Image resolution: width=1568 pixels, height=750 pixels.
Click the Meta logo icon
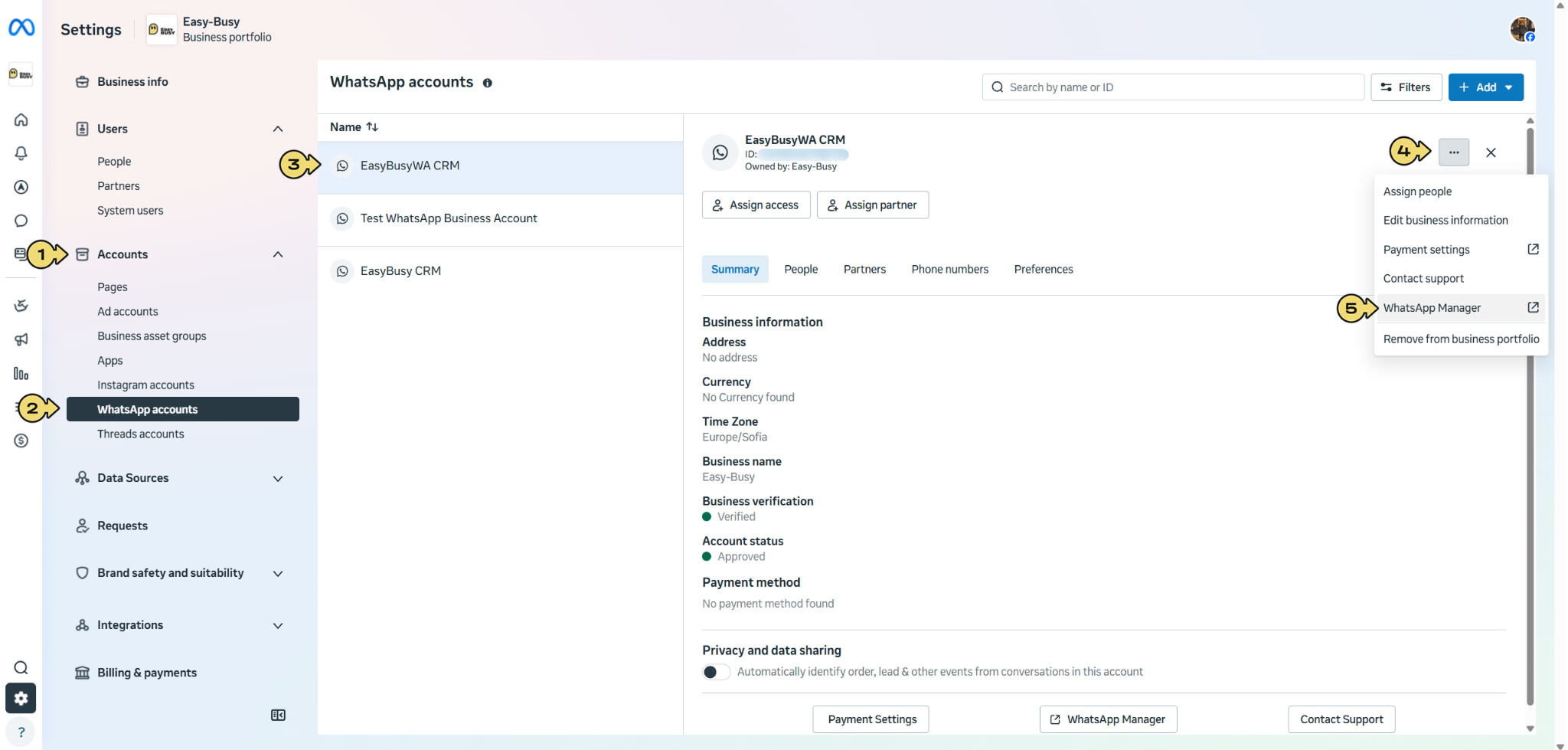coord(21,28)
